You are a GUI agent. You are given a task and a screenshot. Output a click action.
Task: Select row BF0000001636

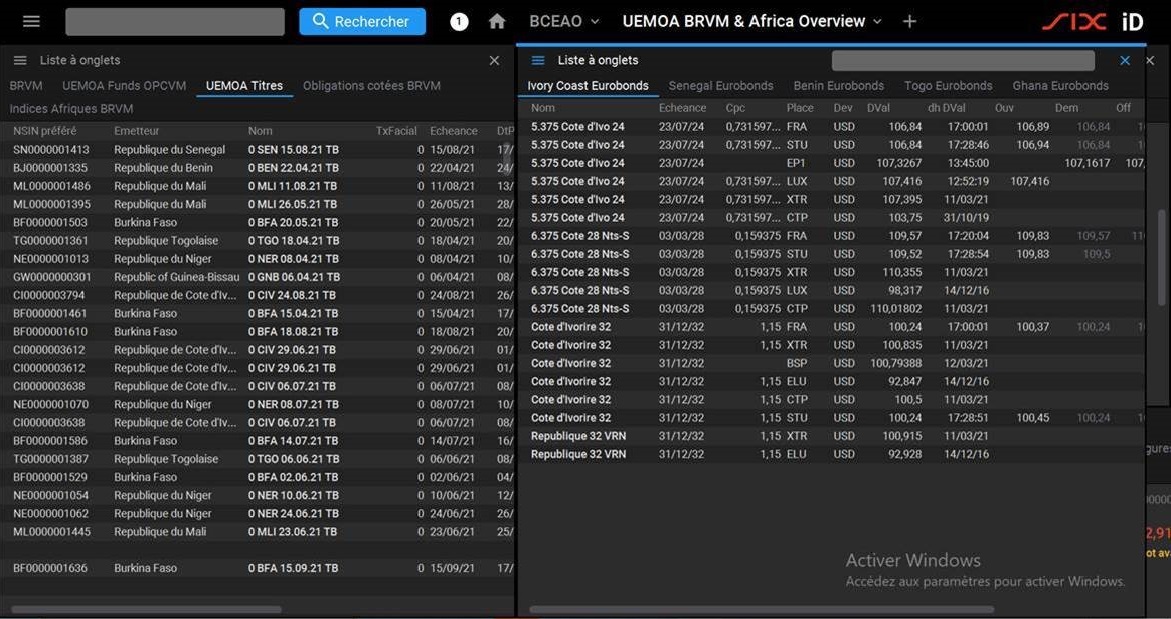[258, 568]
